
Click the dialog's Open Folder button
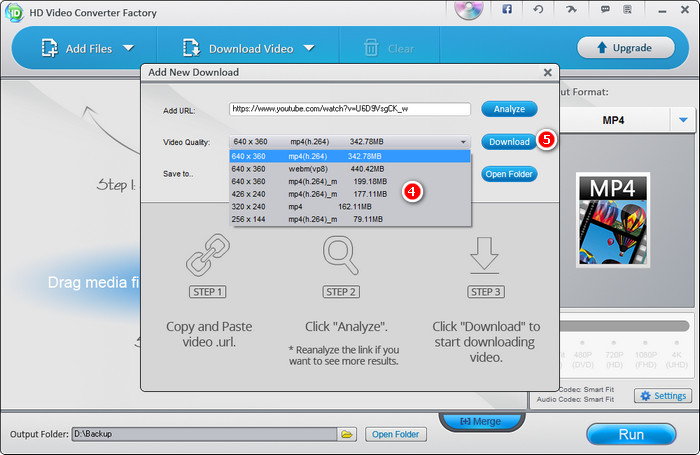click(509, 174)
